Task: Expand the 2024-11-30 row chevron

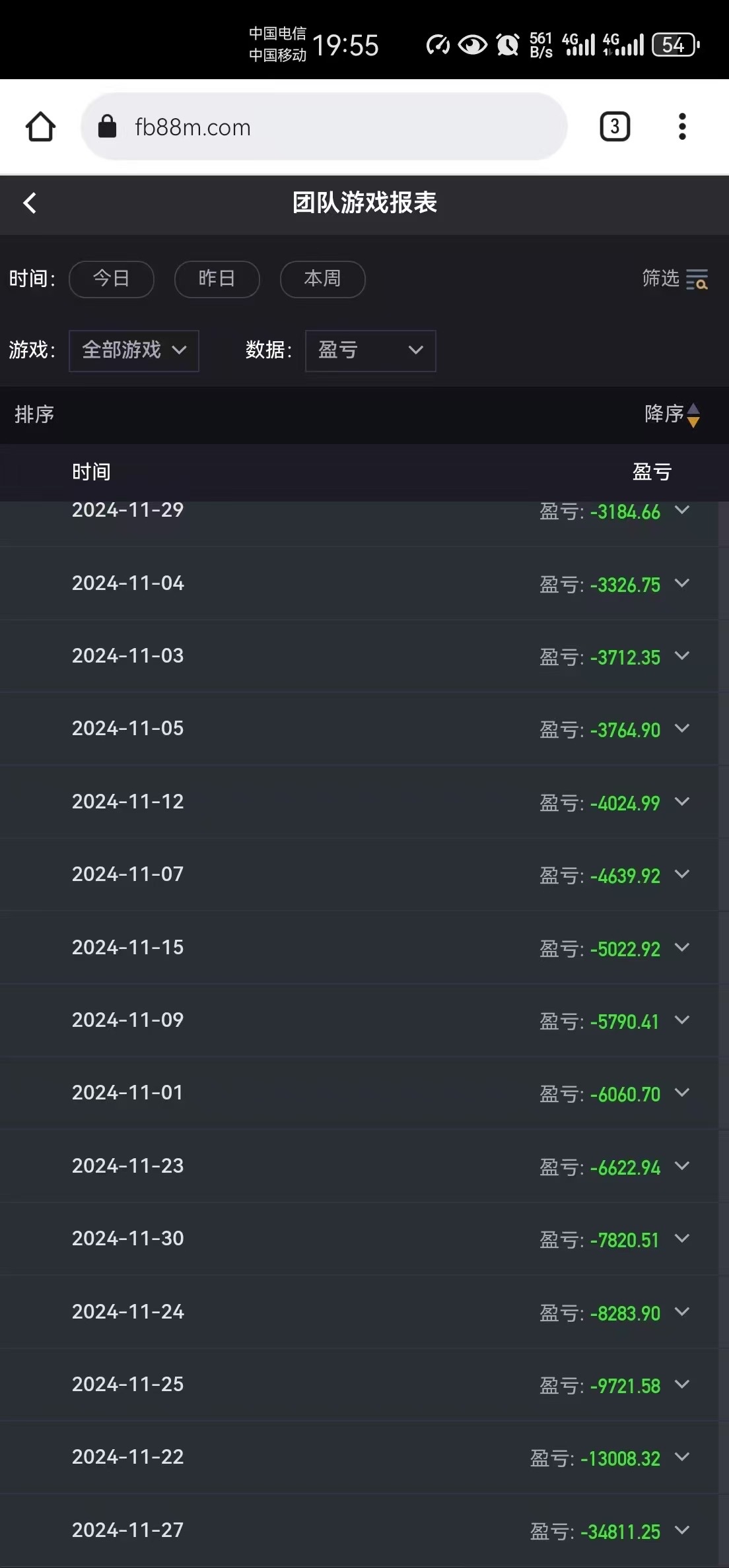Action: pyautogui.click(x=682, y=1239)
